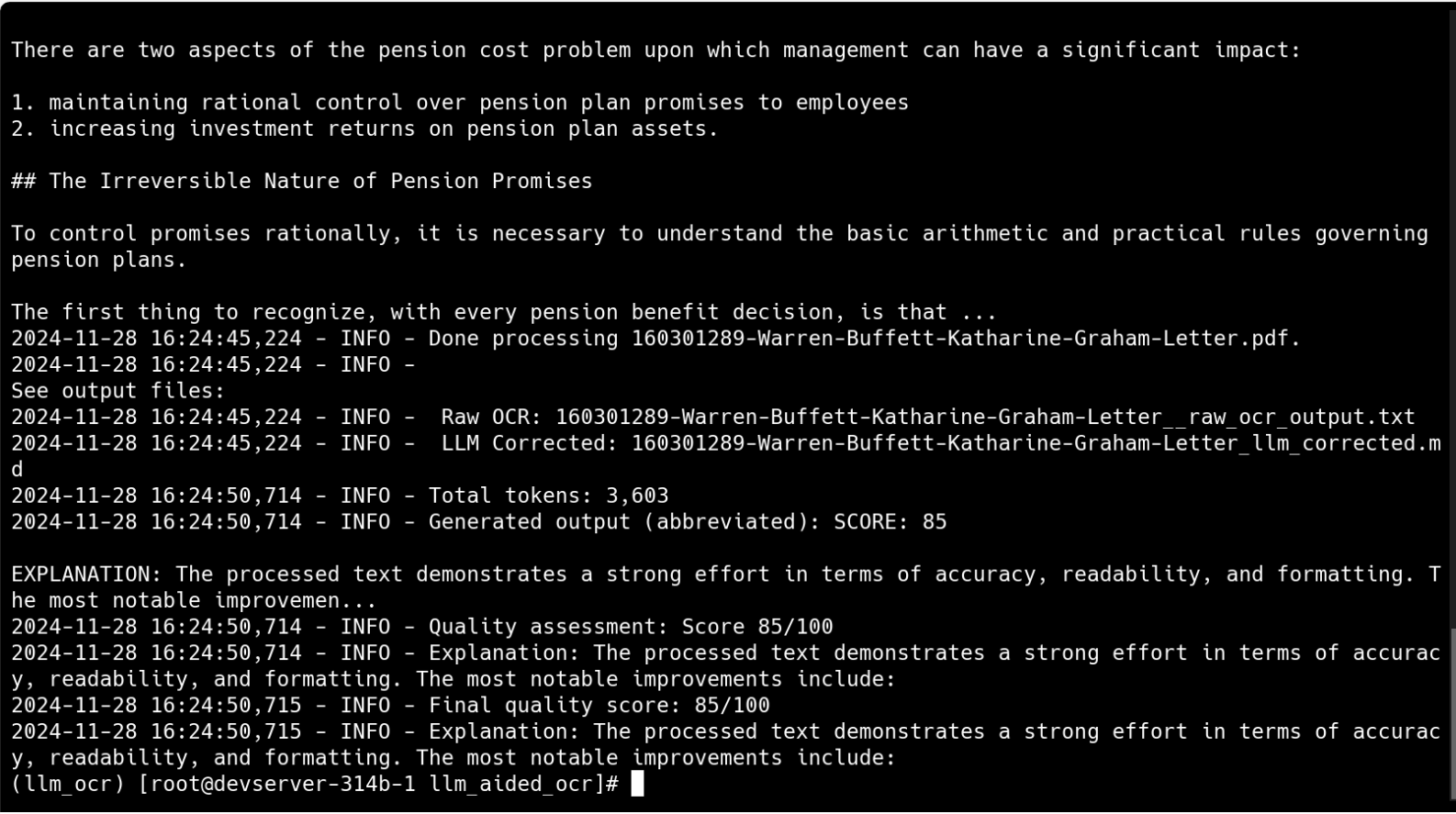Viewport: 1456px width, 814px height.
Task: Click the blinking cursor block at the prompt
Action: tap(638, 784)
